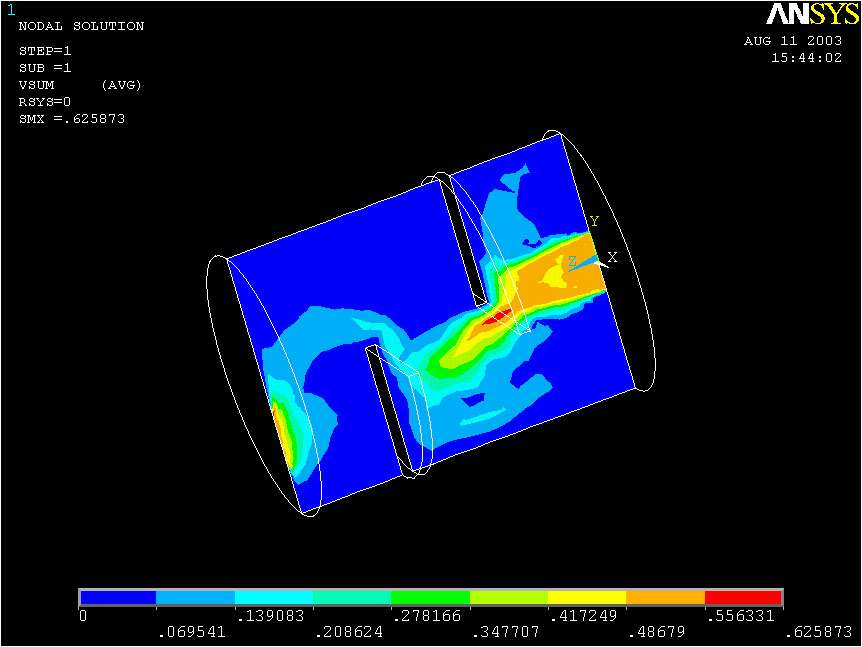Viewport: 862px width, 647px height.
Task: Click the ANSYS logo
Action: [812, 14]
